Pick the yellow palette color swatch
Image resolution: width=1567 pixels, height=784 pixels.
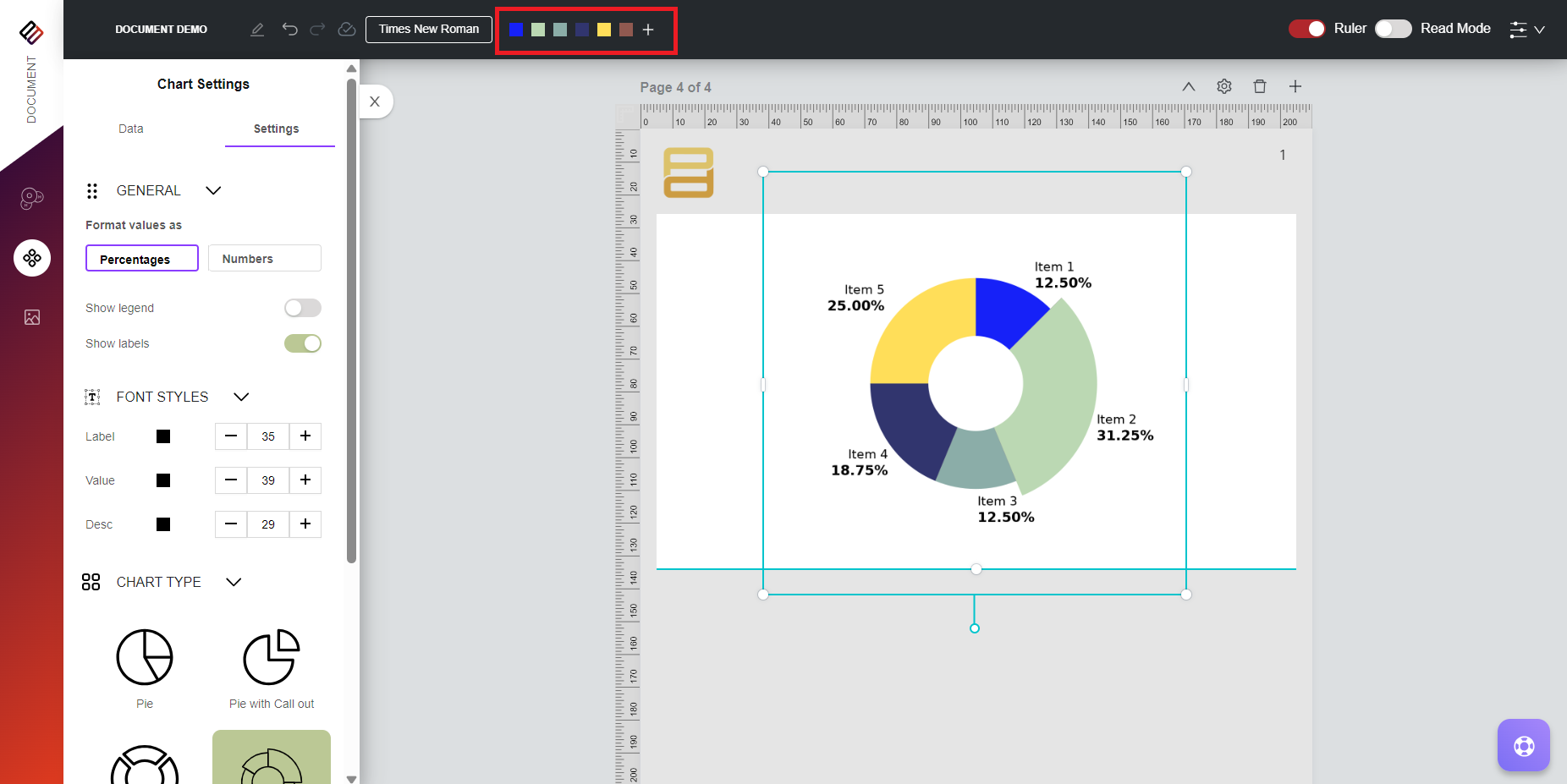click(604, 30)
